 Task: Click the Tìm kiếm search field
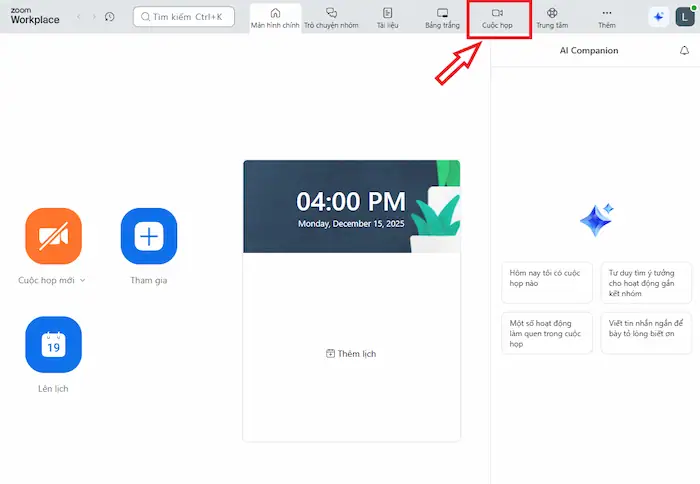pyautogui.click(x=184, y=17)
